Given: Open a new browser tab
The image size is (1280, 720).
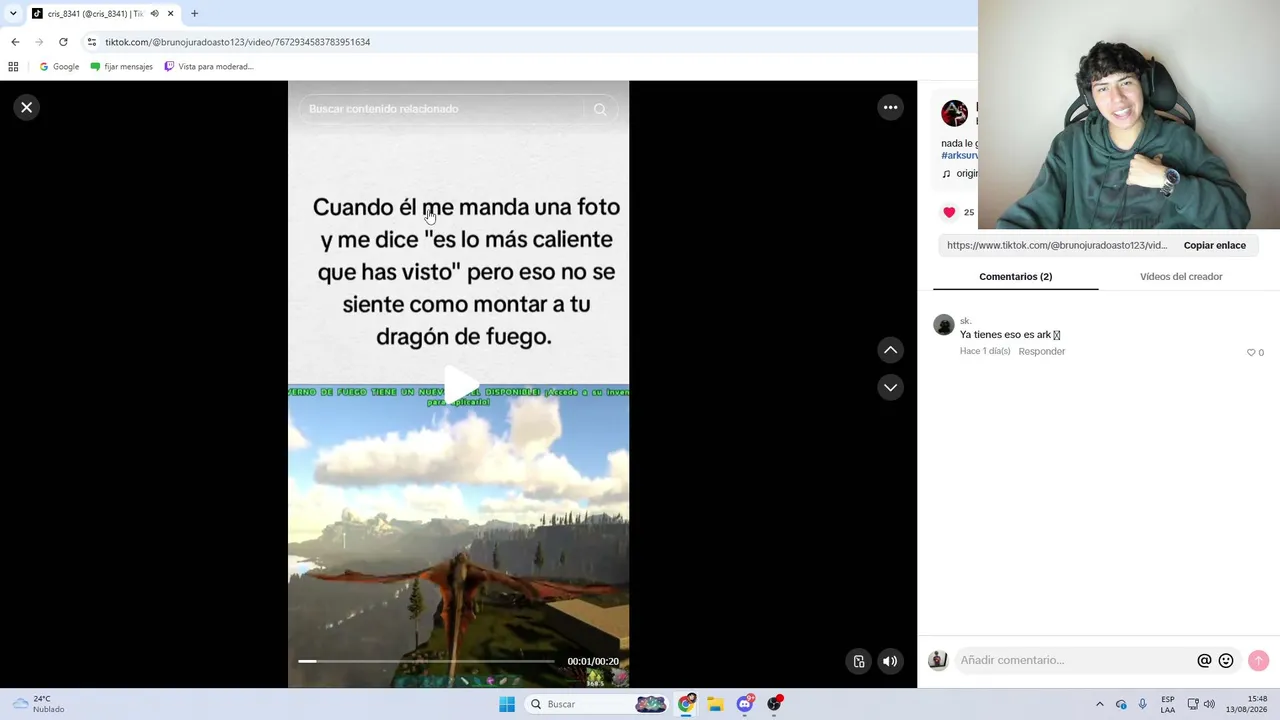Looking at the screenshot, I should (x=194, y=14).
